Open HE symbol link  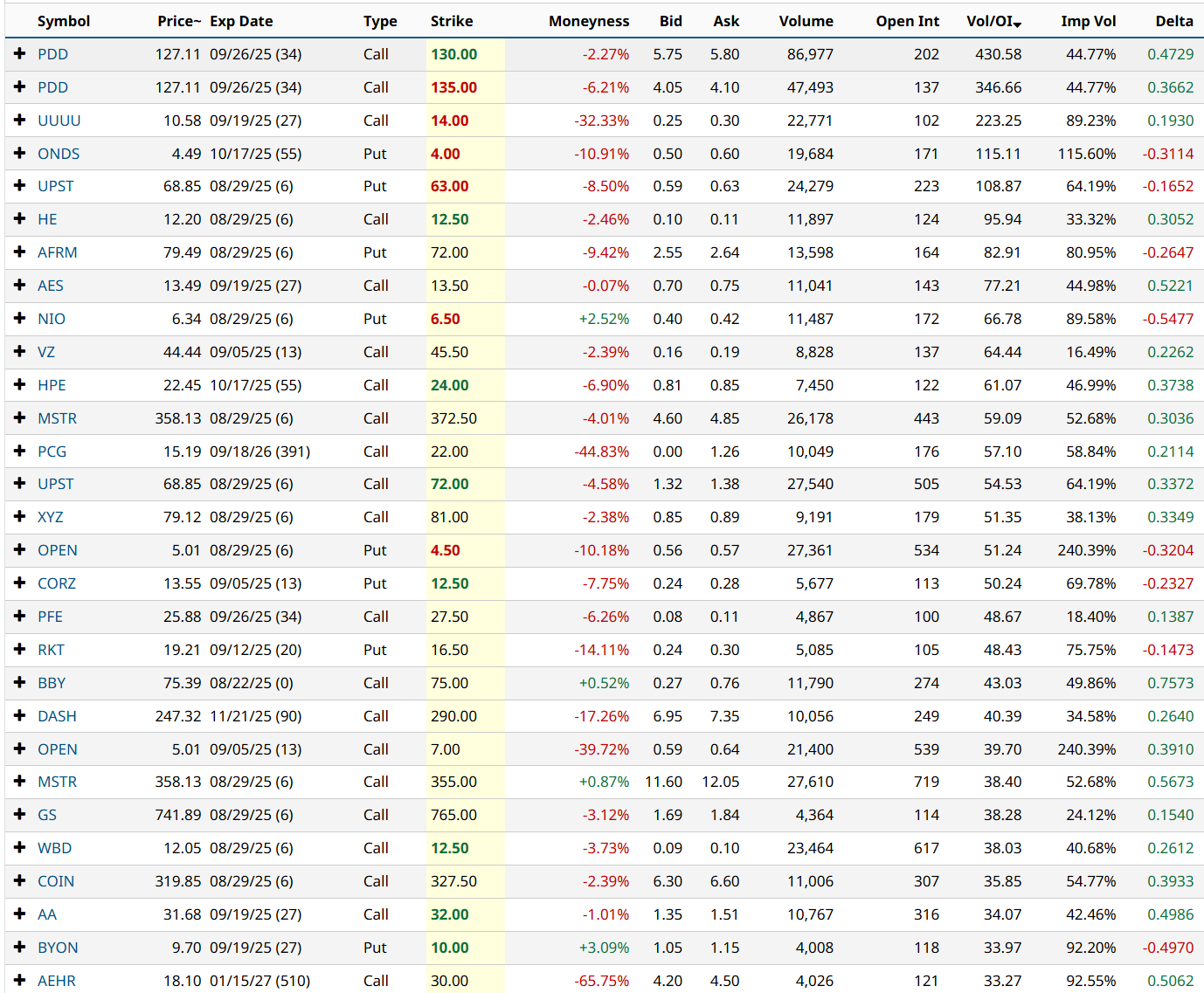click(x=47, y=219)
